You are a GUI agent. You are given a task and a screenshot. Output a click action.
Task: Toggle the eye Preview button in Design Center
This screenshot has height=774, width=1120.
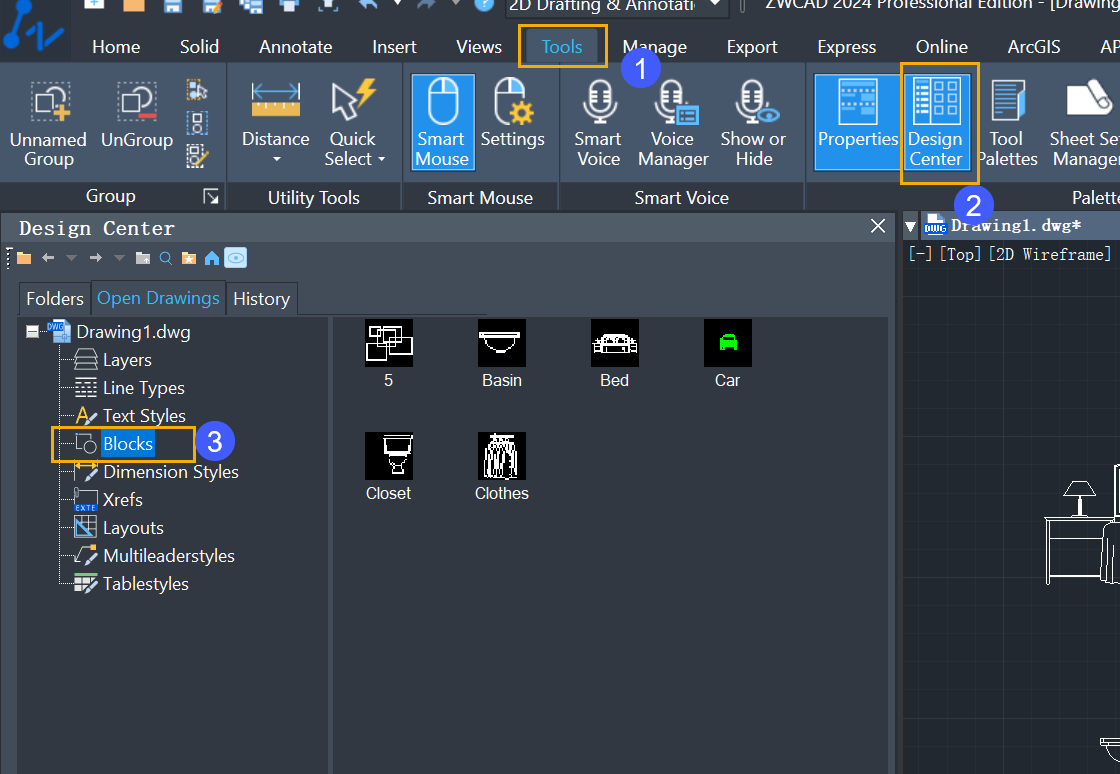pos(236,258)
